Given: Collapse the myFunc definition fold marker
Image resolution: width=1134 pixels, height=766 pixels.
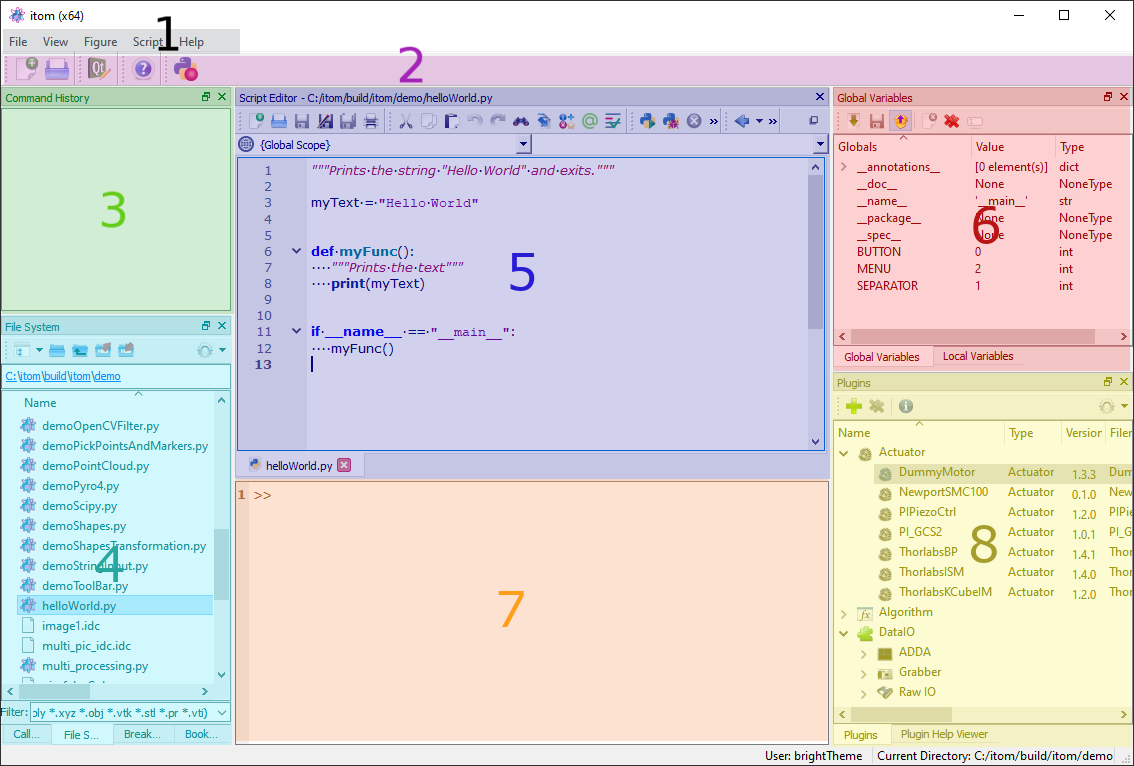Looking at the screenshot, I should (x=297, y=251).
